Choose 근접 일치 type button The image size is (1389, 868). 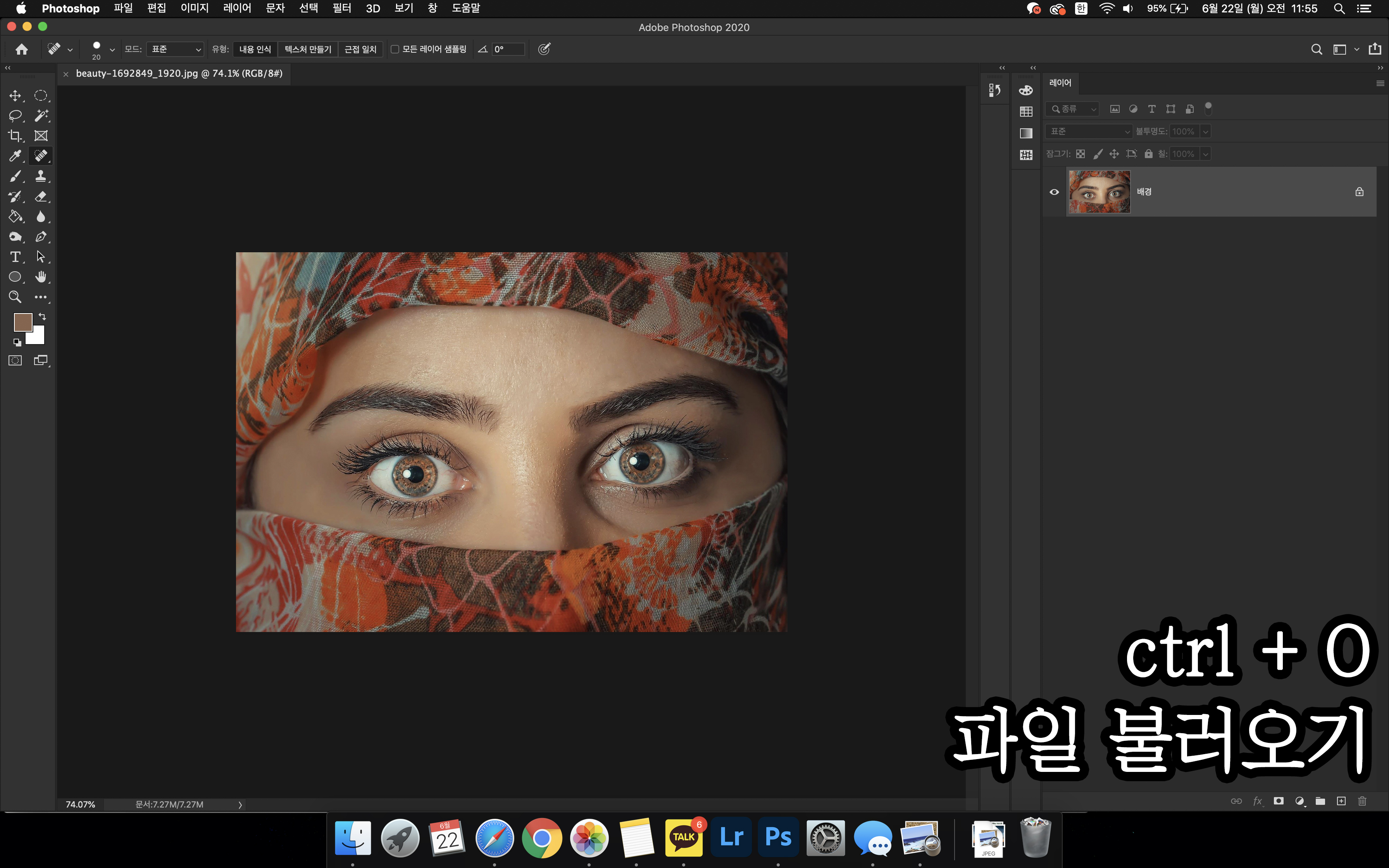[360, 49]
